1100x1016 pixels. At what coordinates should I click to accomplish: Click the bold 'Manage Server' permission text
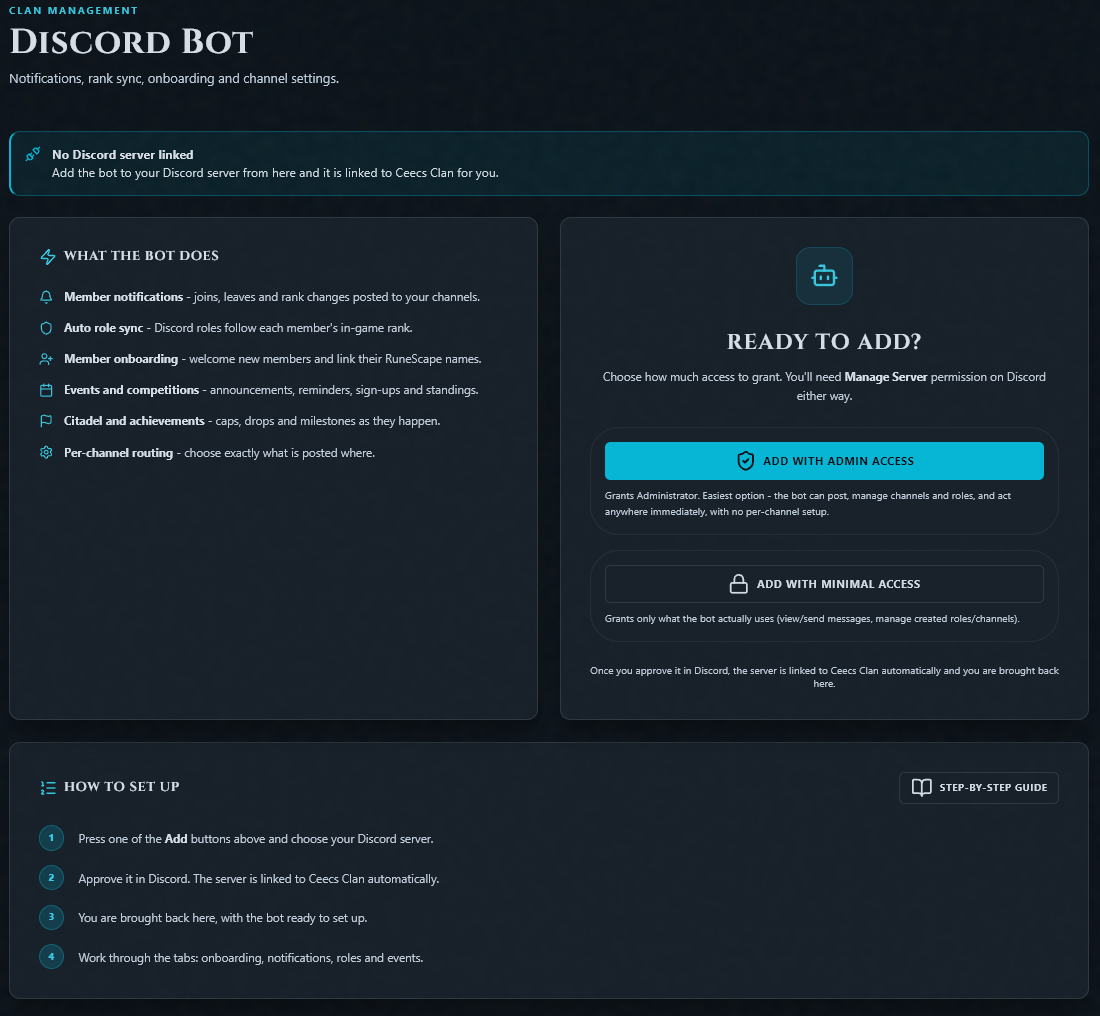click(885, 377)
